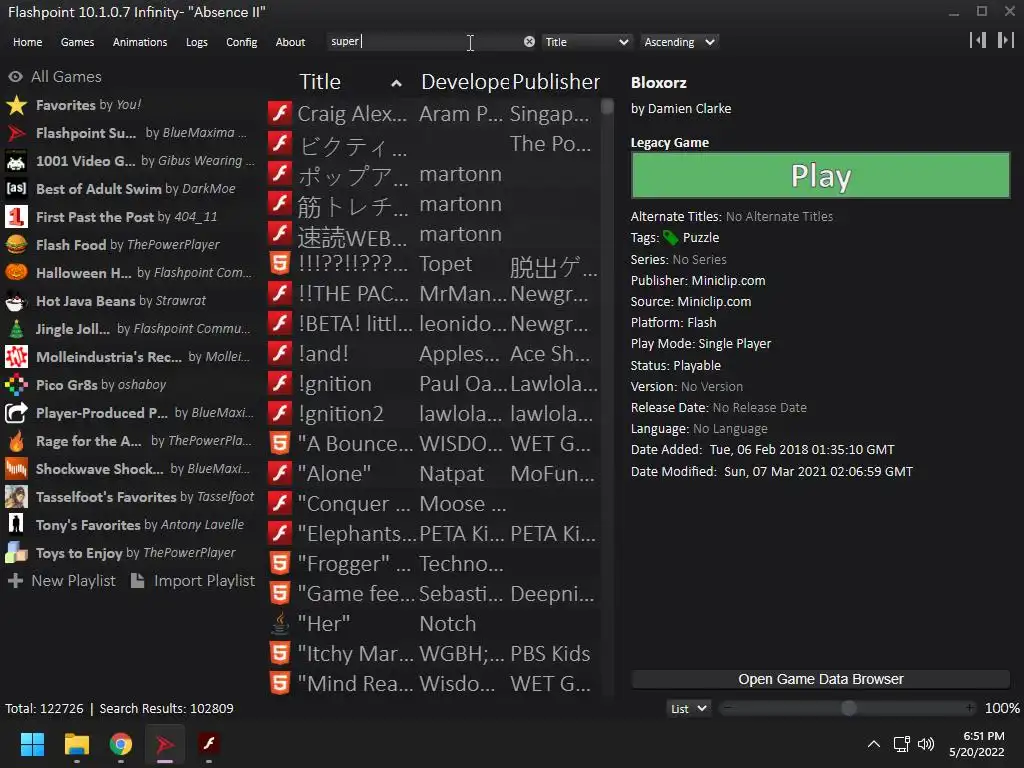Open Shockwave Shock... playlist icon
The width and height of the screenshot is (1024, 768).
16,469
